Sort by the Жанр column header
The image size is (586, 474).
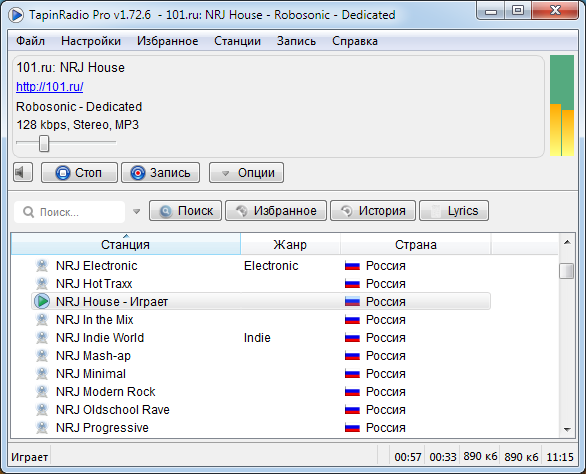290,244
